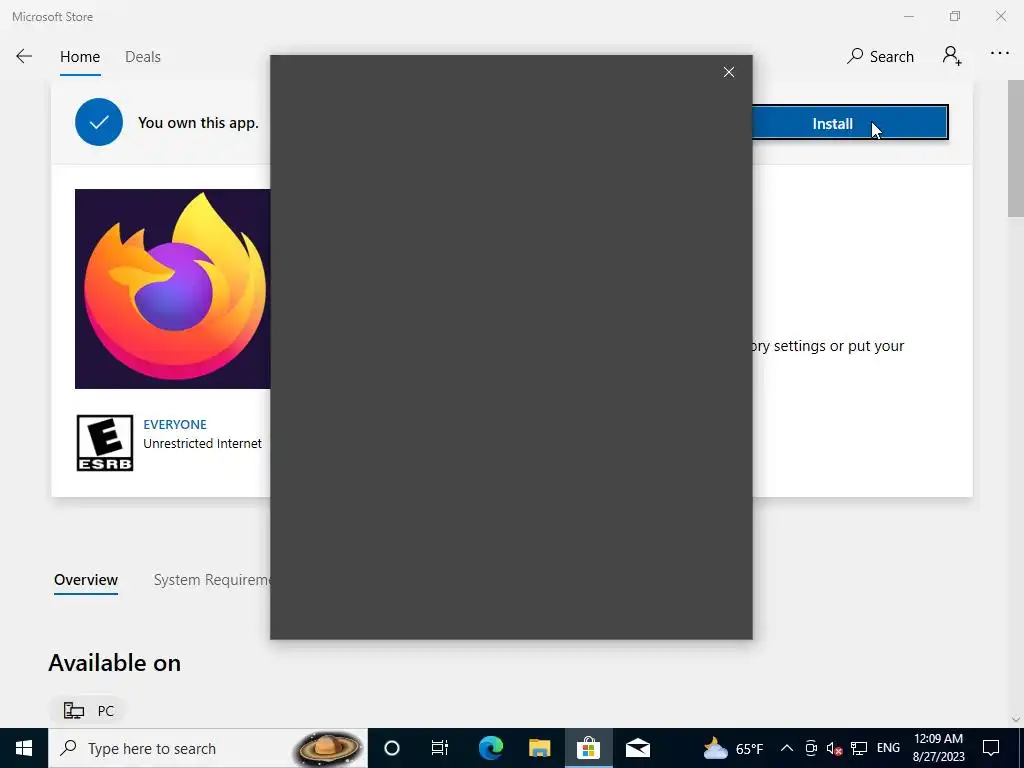Click the ENG language indicator

pyautogui.click(x=888, y=748)
